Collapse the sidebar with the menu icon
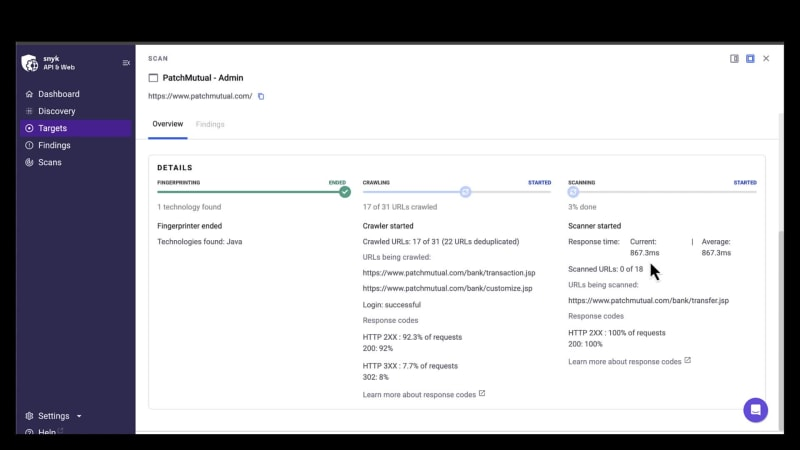Viewport: 800px width, 450px height. (x=126, y=63)
